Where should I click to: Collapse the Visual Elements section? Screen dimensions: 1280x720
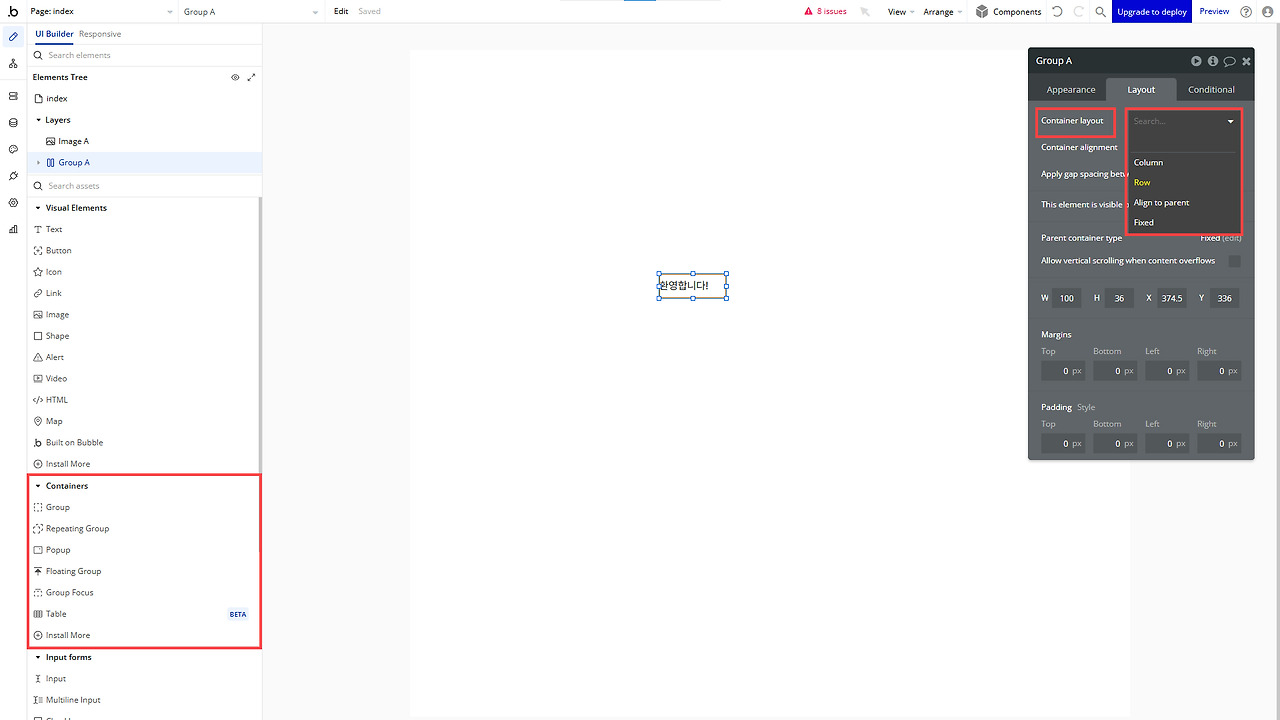pos(38,208)
